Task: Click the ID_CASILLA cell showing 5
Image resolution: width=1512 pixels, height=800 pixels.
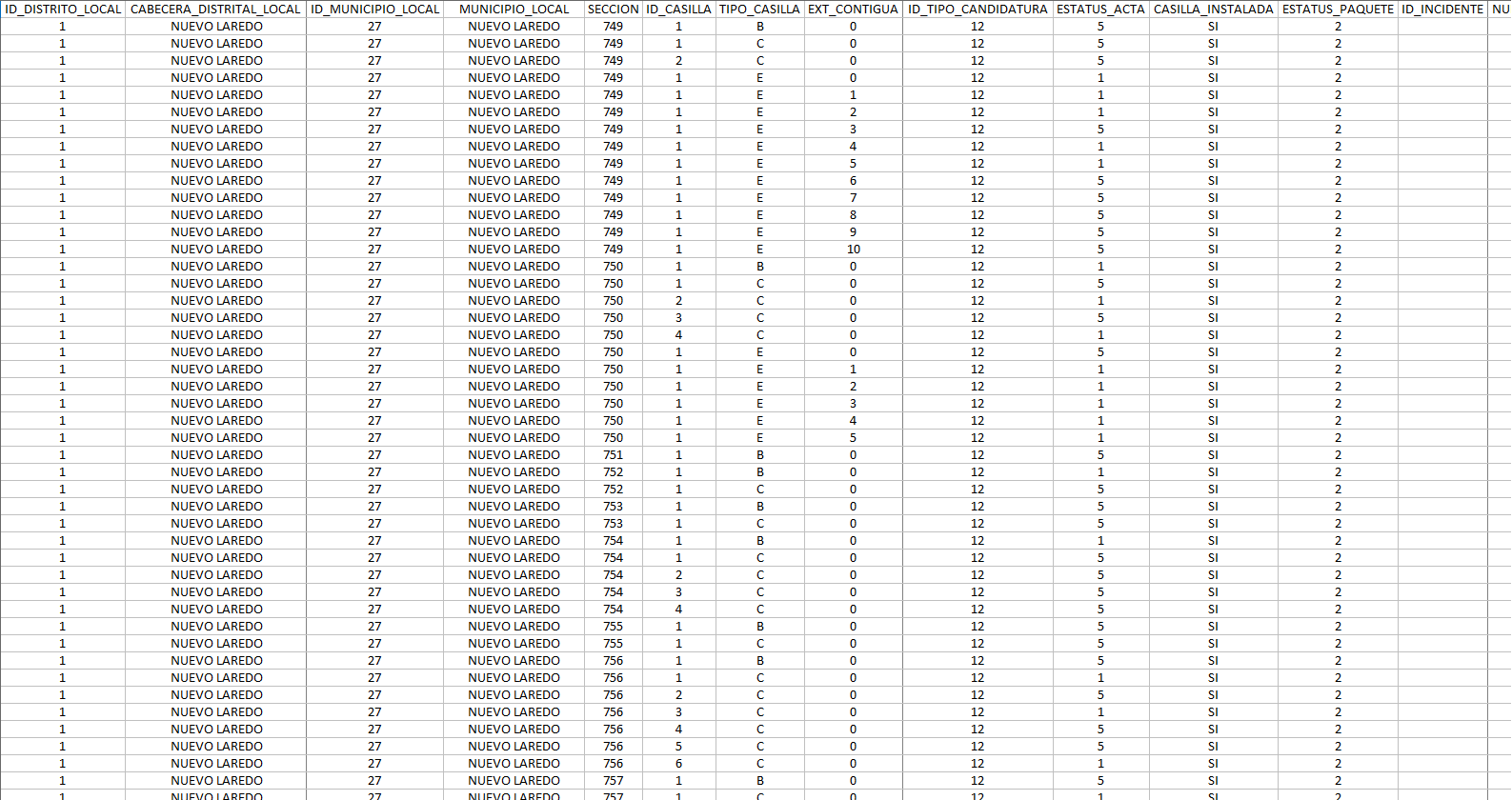Action: point(678,747)
